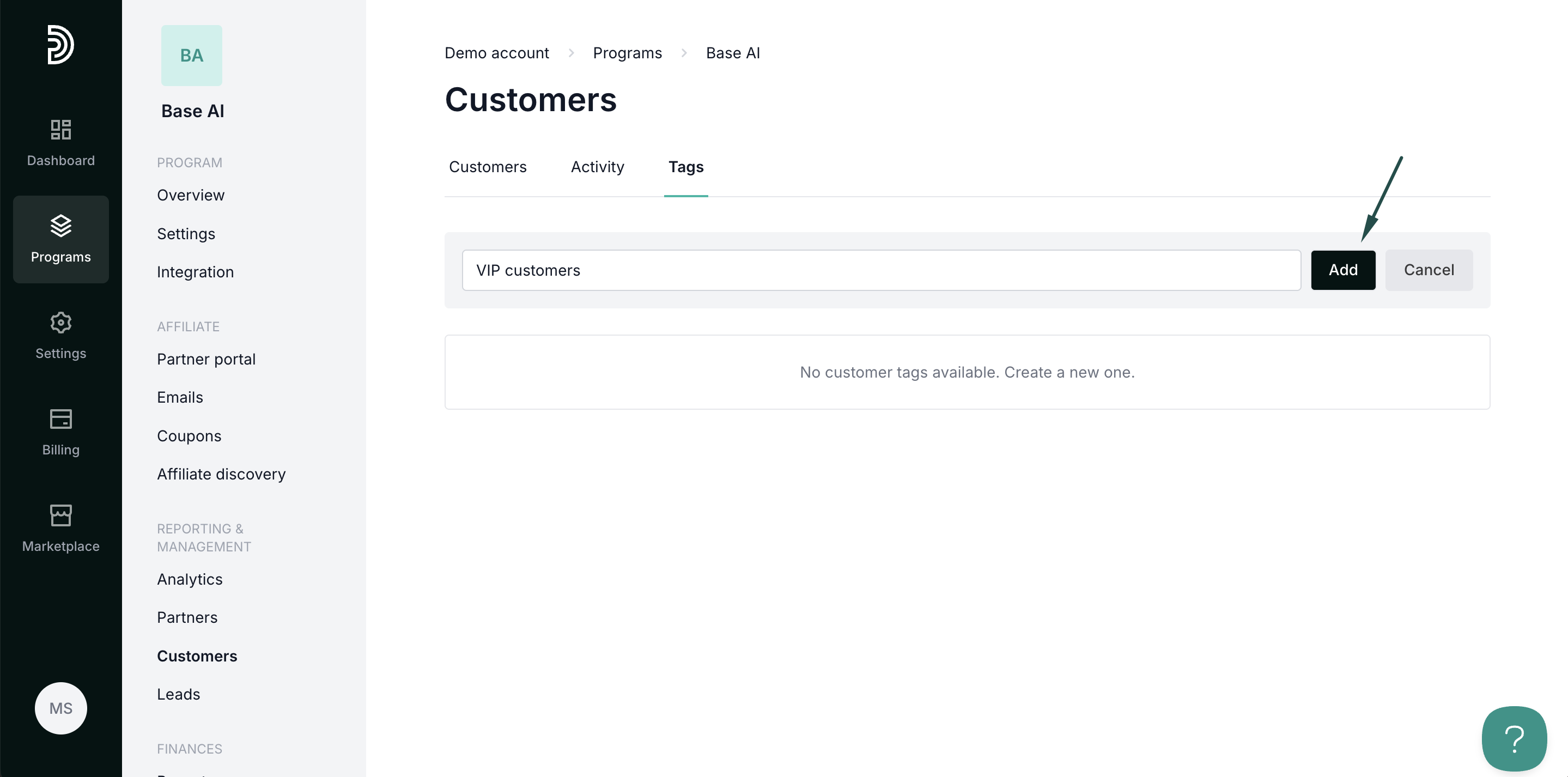This screenshot has height=777, width=1568.
Task: Open Leads in the side menu
Action: click(x=178, y=694)
